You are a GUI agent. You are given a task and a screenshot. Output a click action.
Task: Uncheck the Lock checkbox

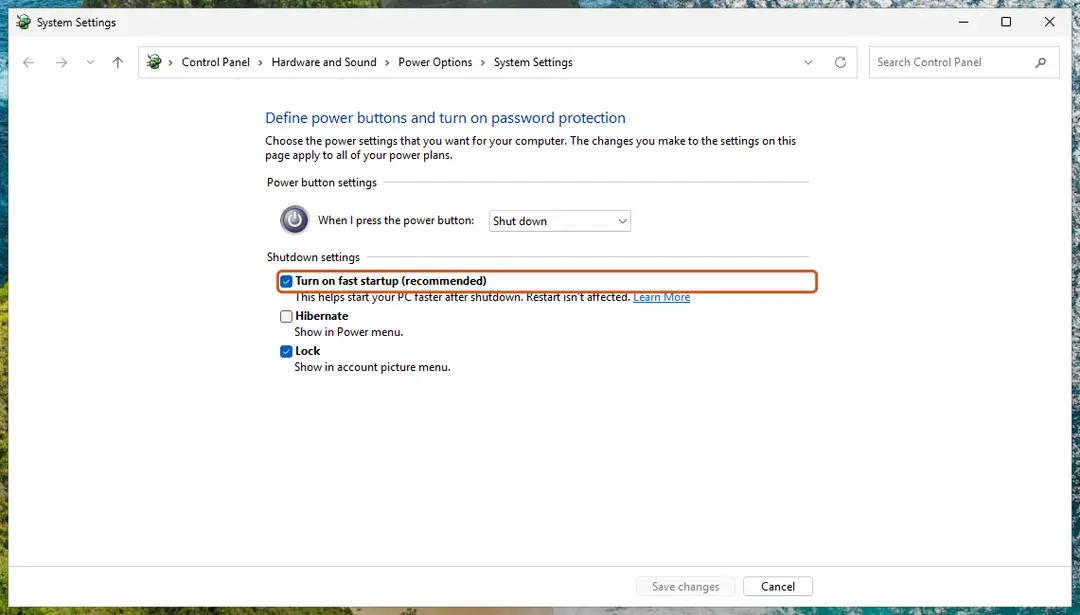(286, 351)
